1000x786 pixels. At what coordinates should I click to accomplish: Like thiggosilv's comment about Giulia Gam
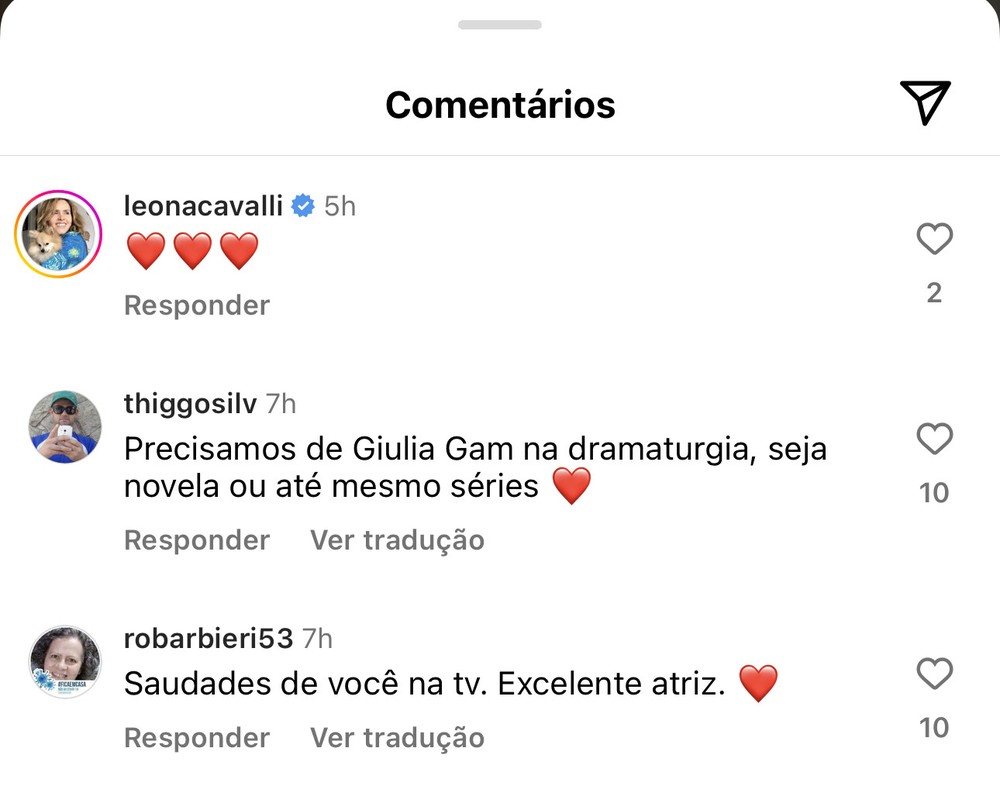click(934, 440)
